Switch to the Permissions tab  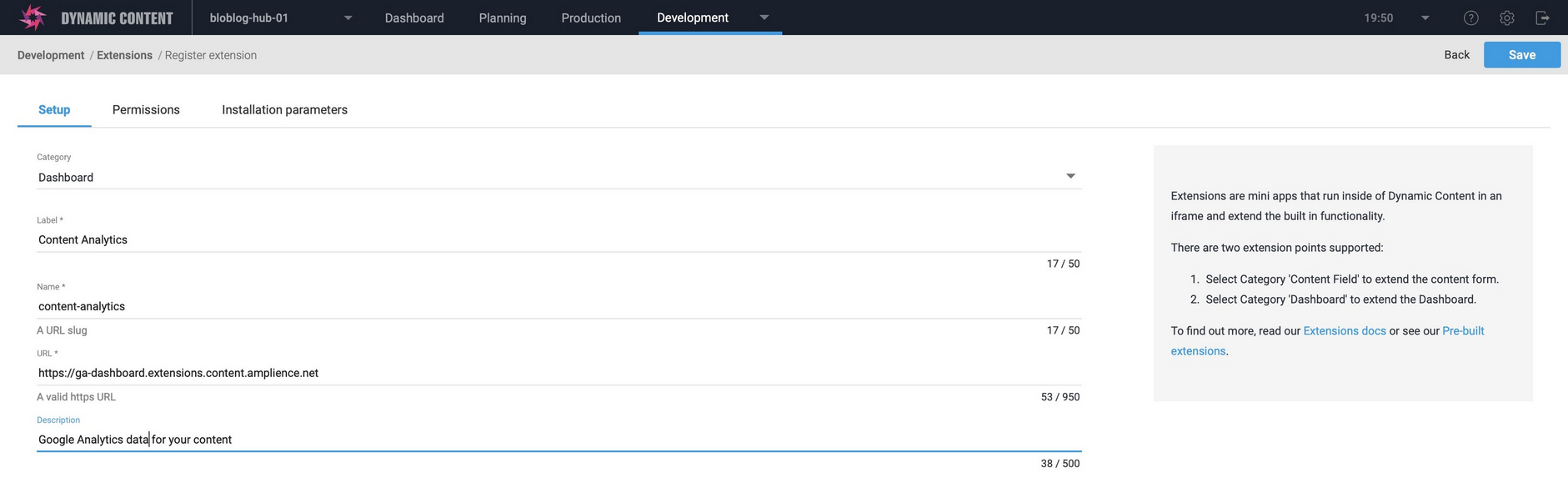pyautogui.click(x=146, y=109)
